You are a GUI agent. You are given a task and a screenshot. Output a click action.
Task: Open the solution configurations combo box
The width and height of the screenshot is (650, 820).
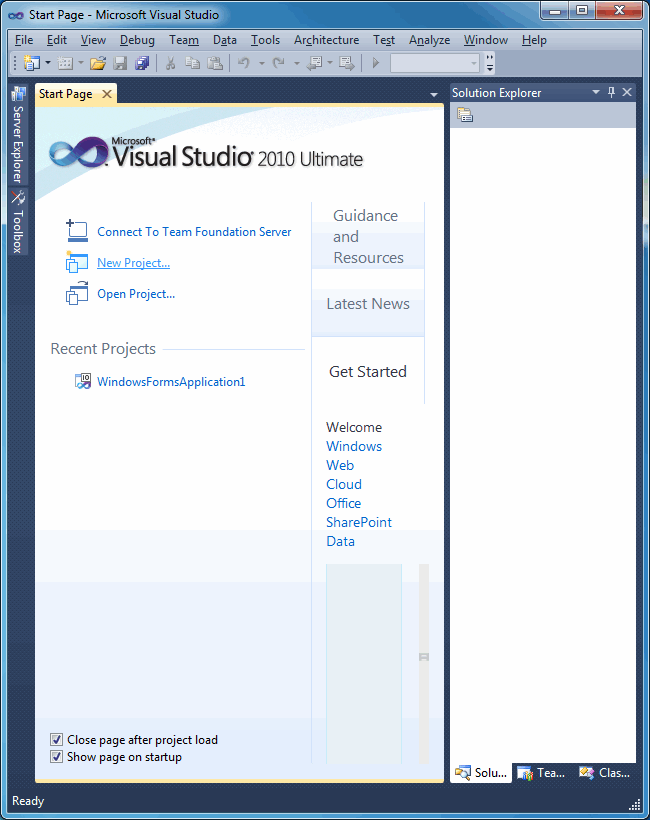coord(435,63)
